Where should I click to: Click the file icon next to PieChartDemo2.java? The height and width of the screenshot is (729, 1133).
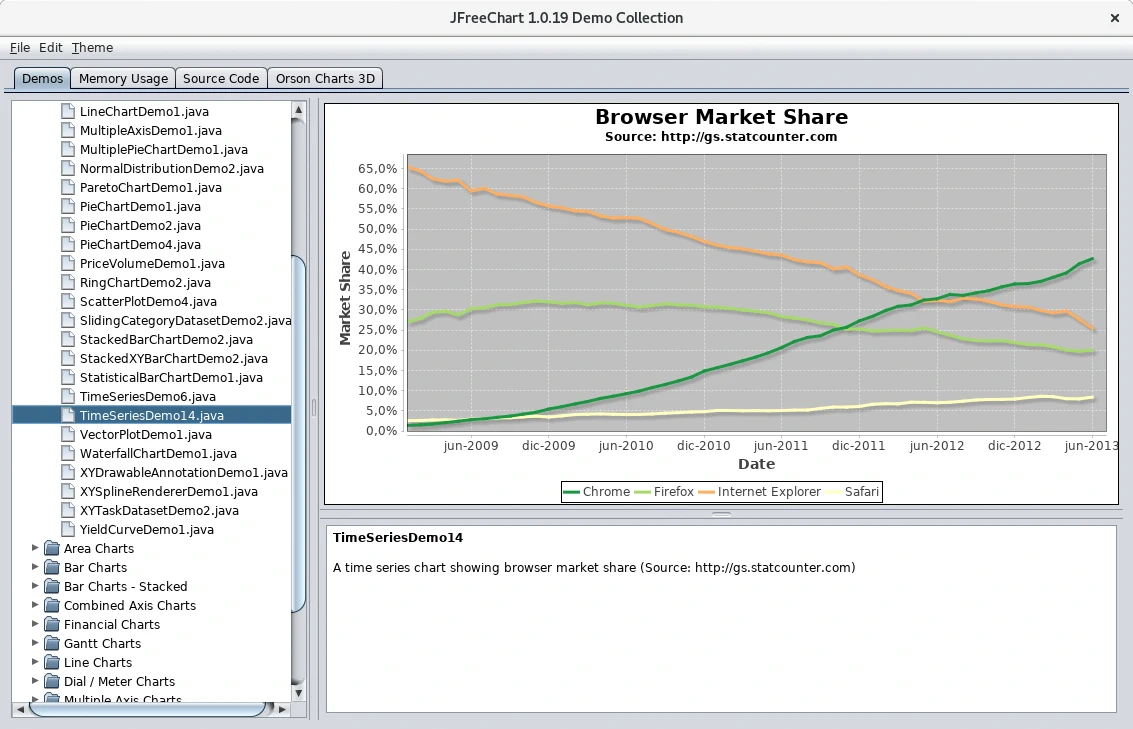[x=68, y=225]
